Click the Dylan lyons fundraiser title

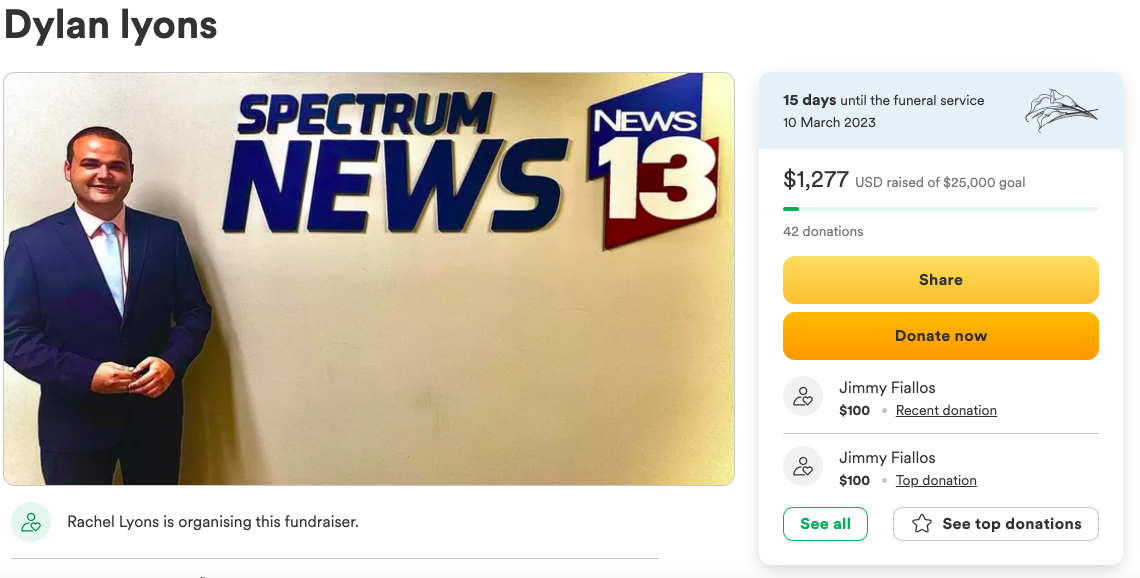(x=111, y=23)
